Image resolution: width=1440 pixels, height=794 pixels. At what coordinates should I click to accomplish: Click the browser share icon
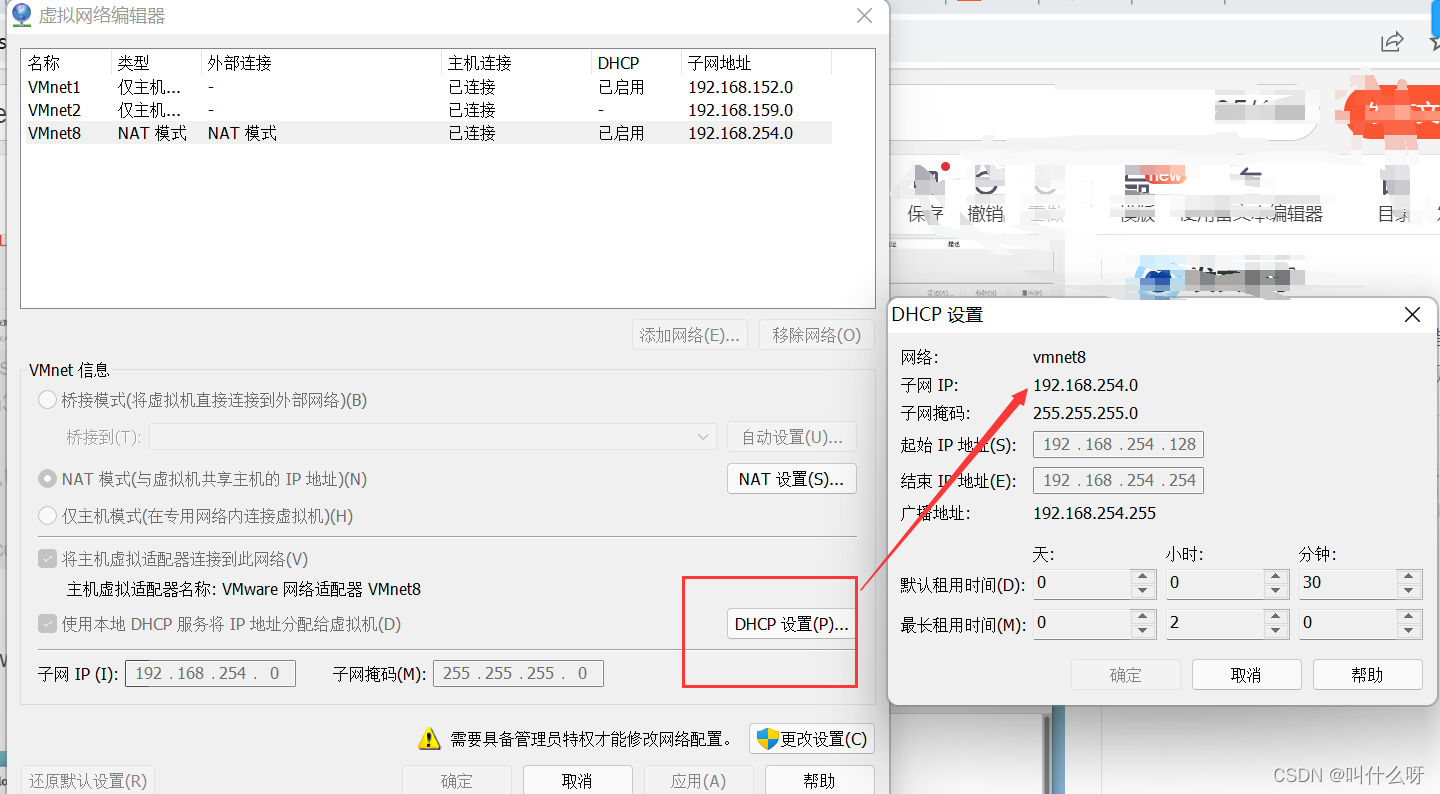1392,41
